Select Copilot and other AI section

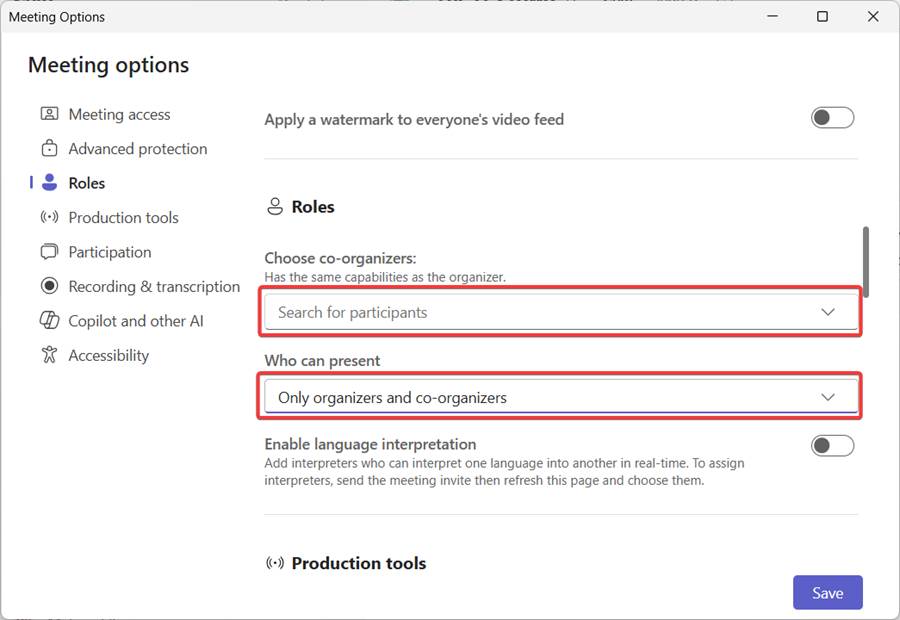pos(136,321)
